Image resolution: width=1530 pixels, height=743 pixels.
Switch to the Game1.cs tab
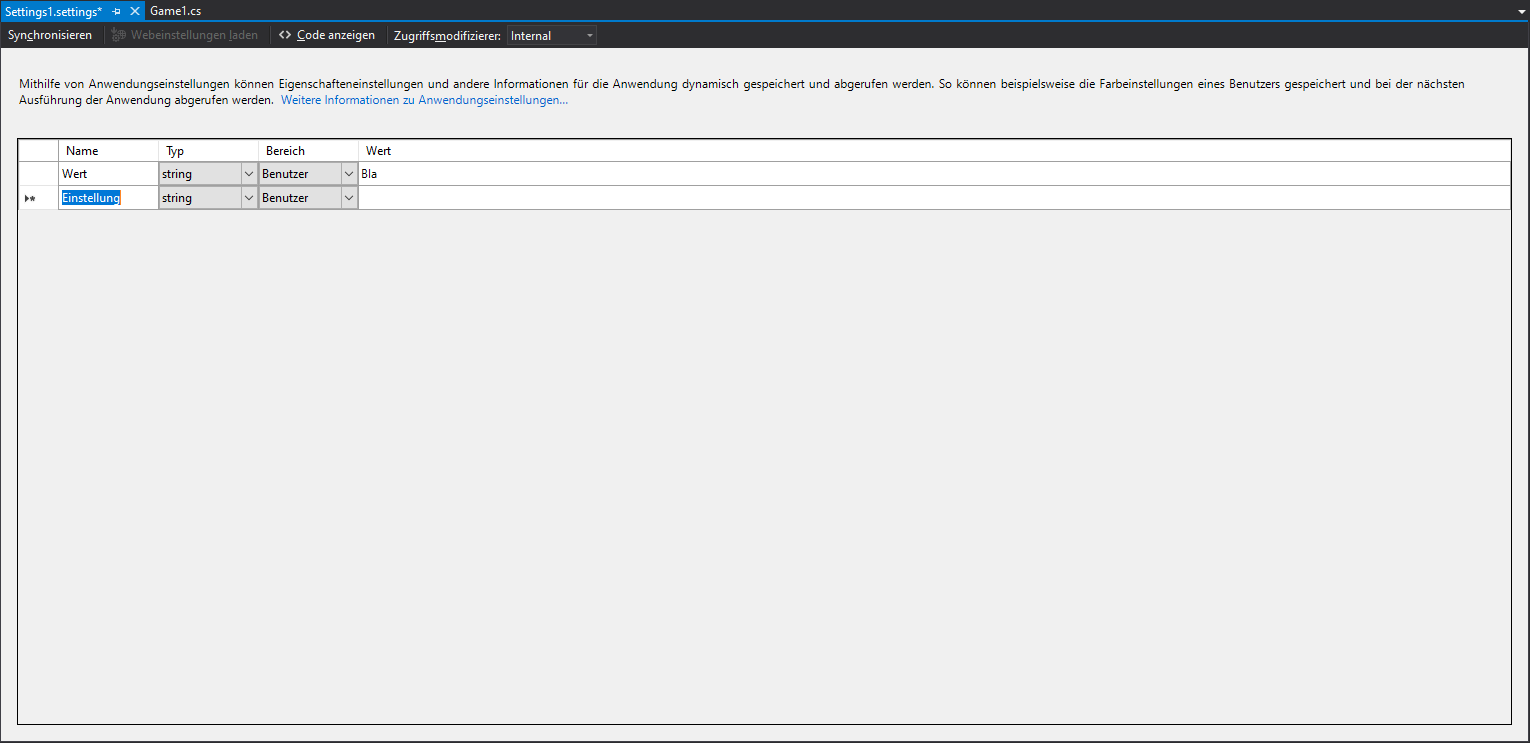click(x=176, y=10)
